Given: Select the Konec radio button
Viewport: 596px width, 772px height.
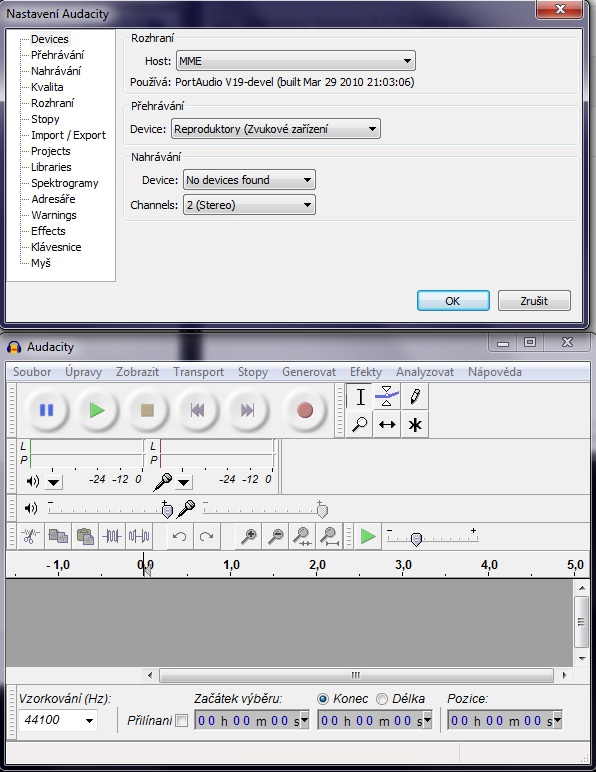Looking at the screenshot, I should click(323, 699).
